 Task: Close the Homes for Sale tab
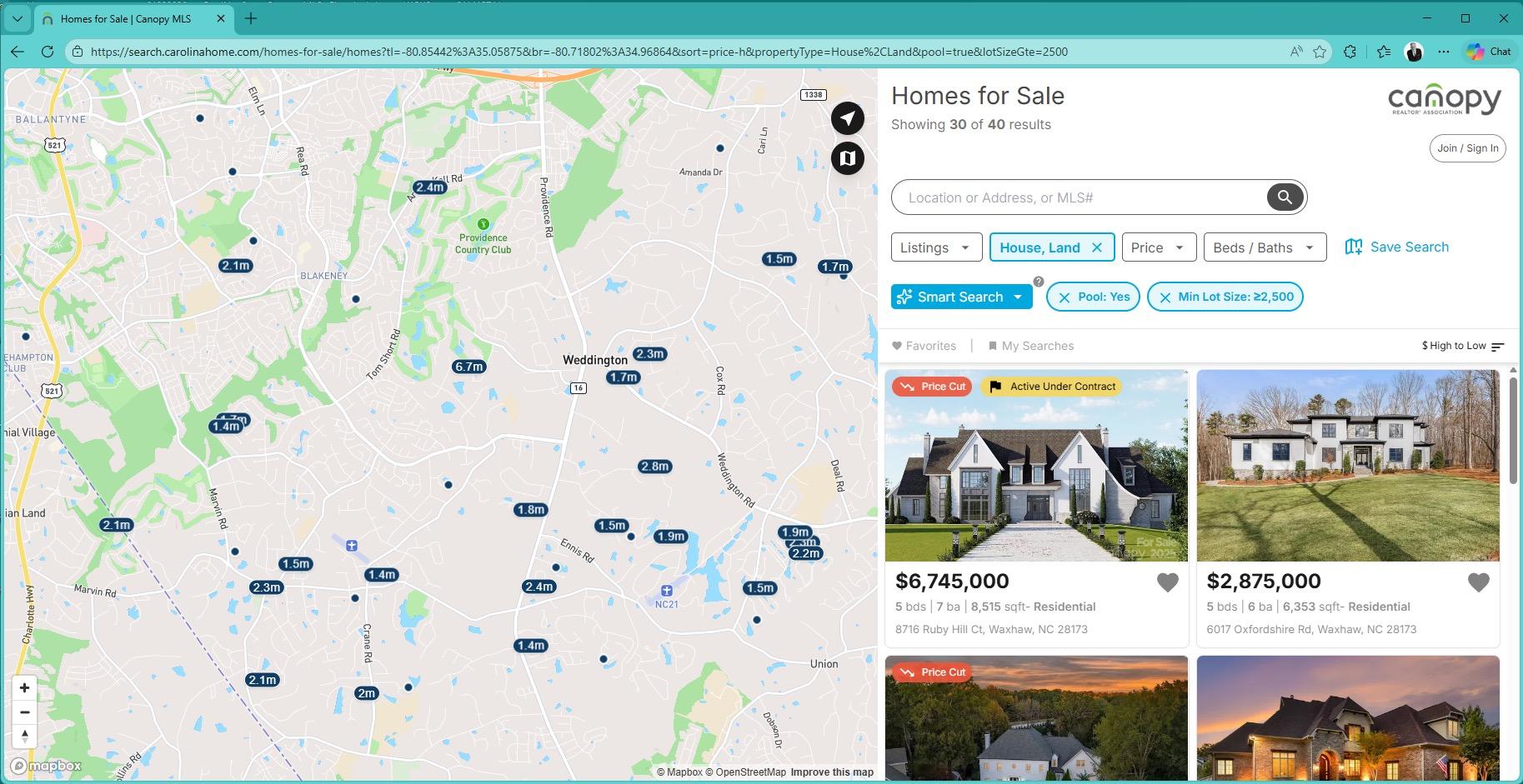(x=220, y=18)
